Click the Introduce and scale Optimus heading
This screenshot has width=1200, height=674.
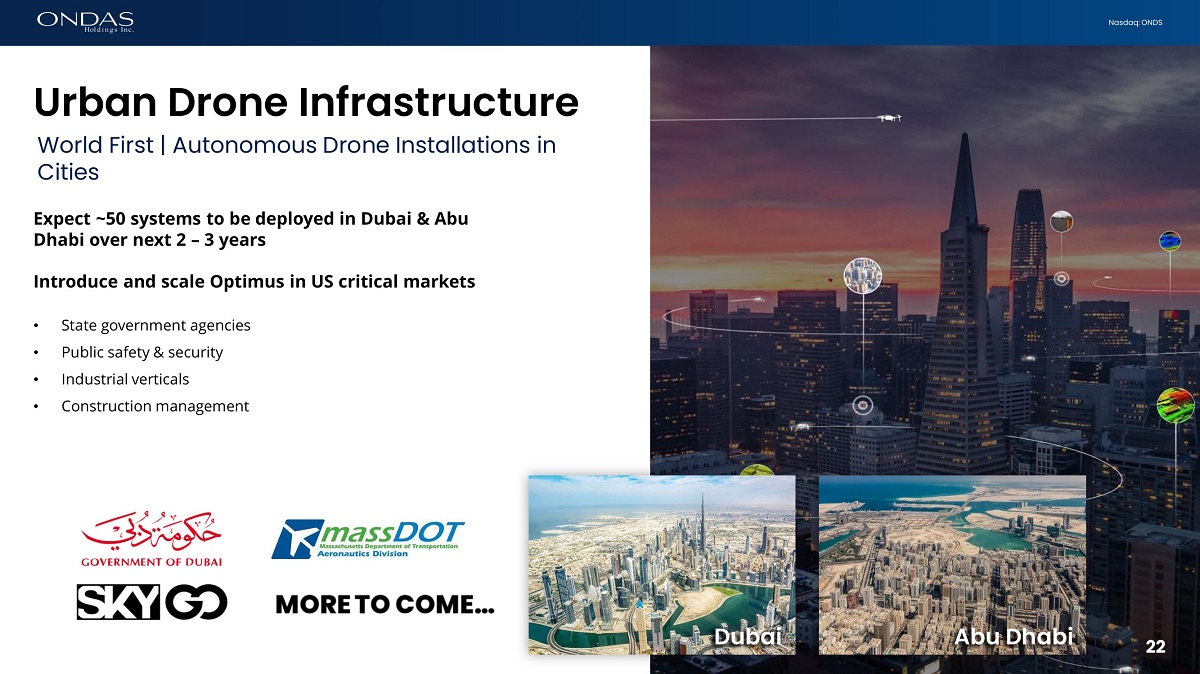point(254,282)
